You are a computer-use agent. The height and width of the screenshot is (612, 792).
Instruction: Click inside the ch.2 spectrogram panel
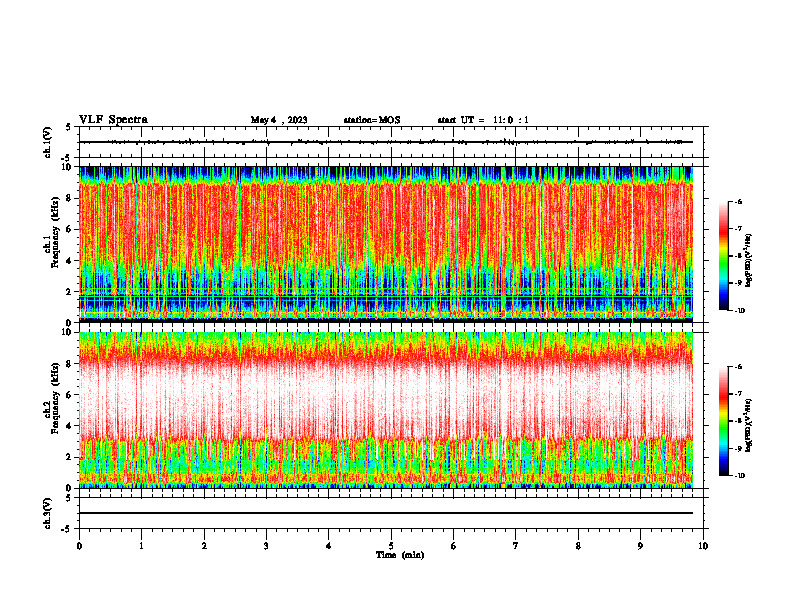[386, 410]
